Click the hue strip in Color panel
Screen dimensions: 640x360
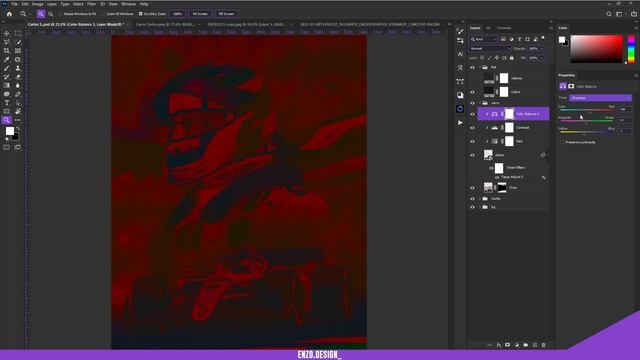coord(631,49)
